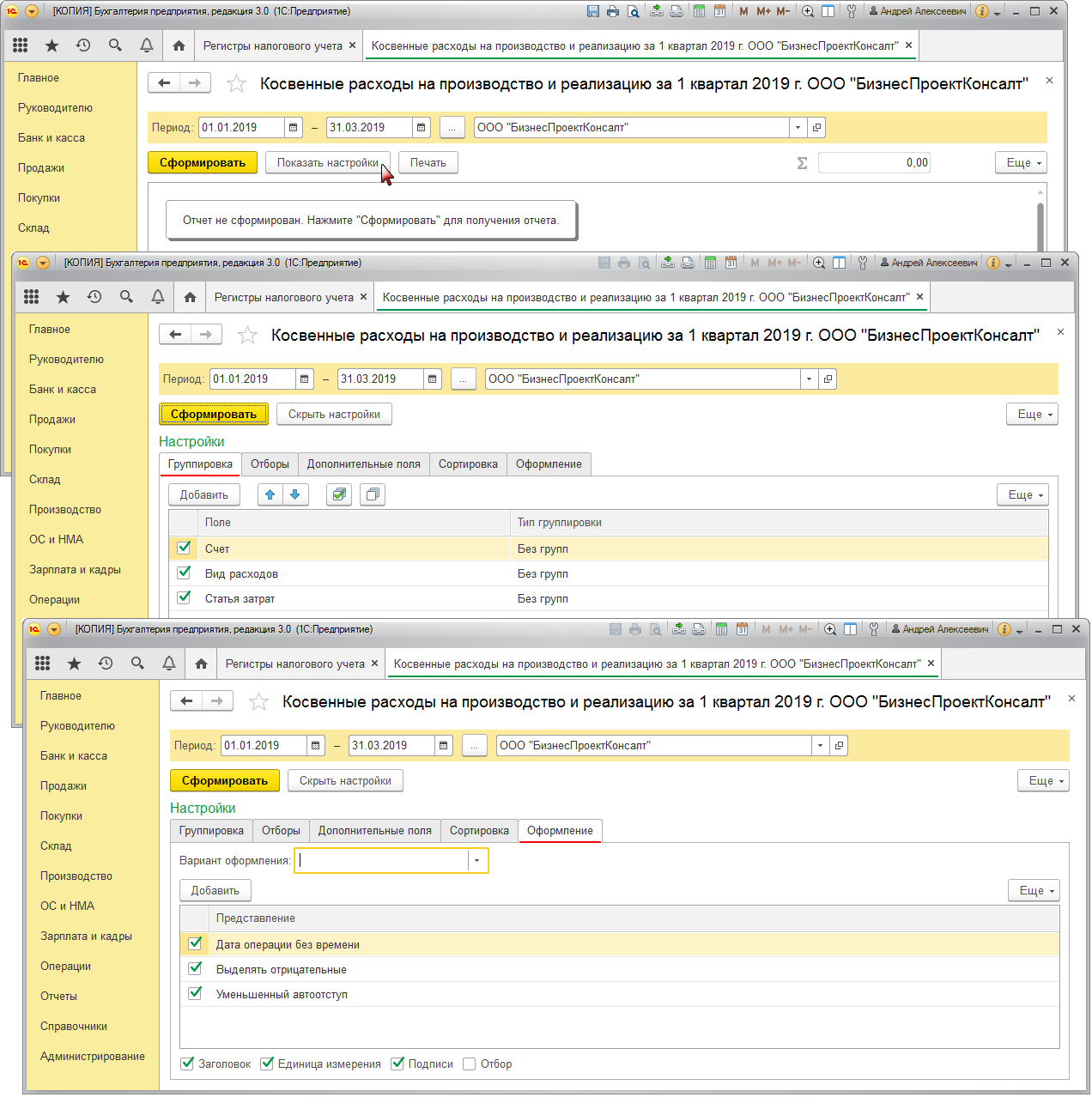Uncheck the Заголовок checkbox

[x=187, y=1064]
